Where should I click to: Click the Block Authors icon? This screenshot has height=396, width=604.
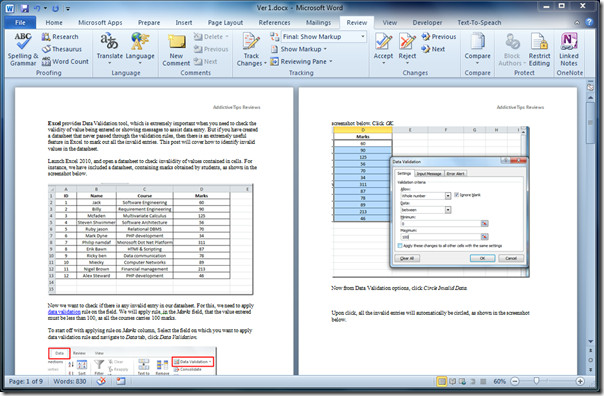click(x=512, y=42)
